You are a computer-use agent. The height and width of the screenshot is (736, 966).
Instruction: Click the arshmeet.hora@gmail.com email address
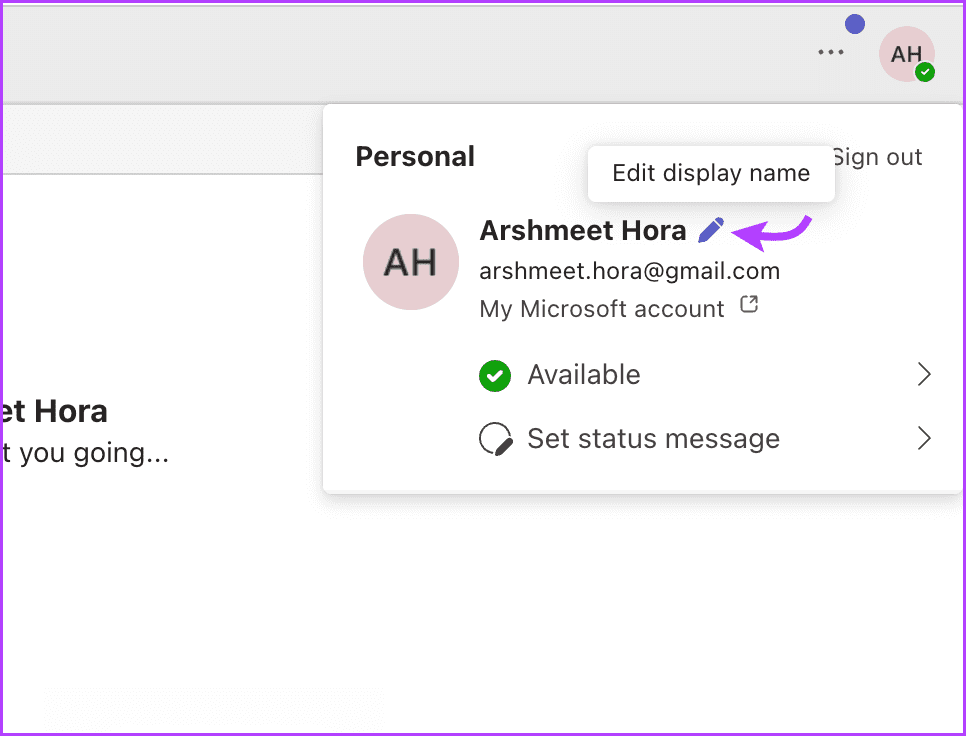629,271
